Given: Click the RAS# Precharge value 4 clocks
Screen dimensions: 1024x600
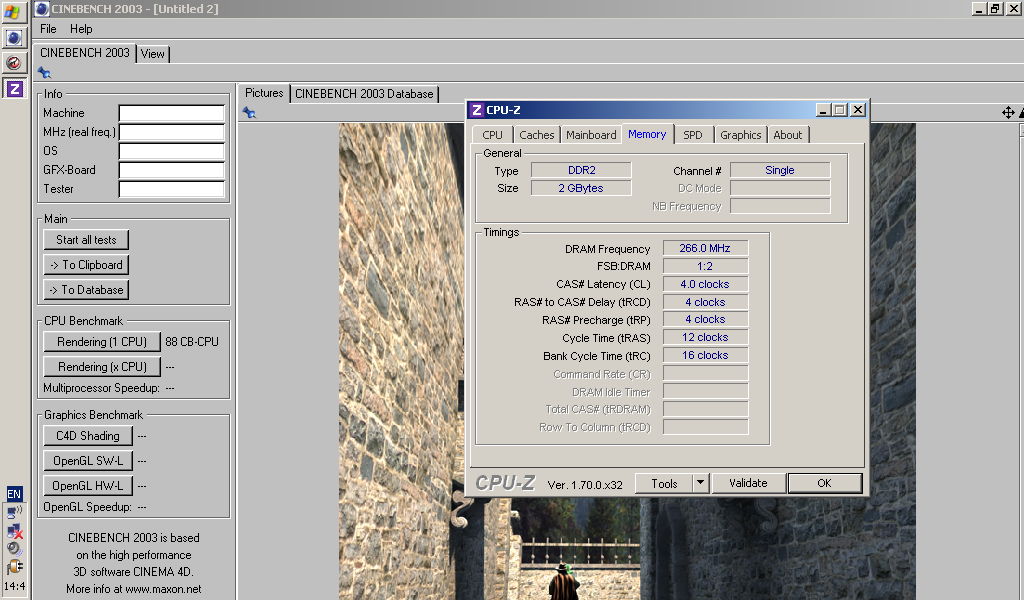Looking at the screenshot, I should click(x=705, y=319).
